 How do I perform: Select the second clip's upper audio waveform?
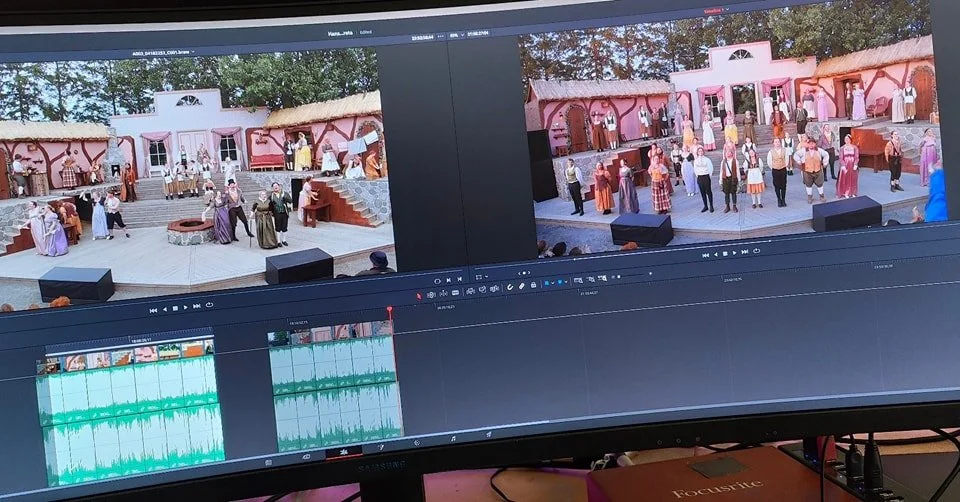click(332, 365)
